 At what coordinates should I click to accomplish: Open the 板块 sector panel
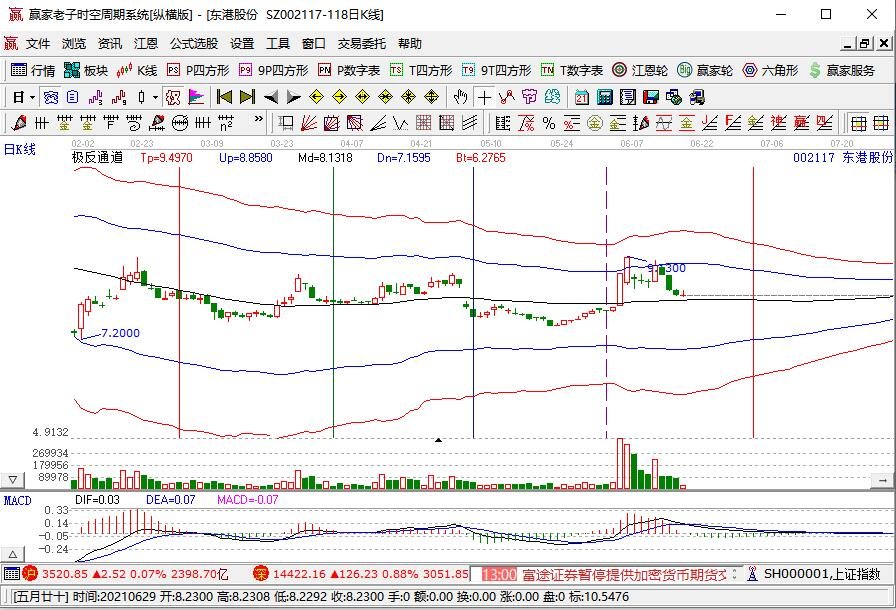point(86,70)
